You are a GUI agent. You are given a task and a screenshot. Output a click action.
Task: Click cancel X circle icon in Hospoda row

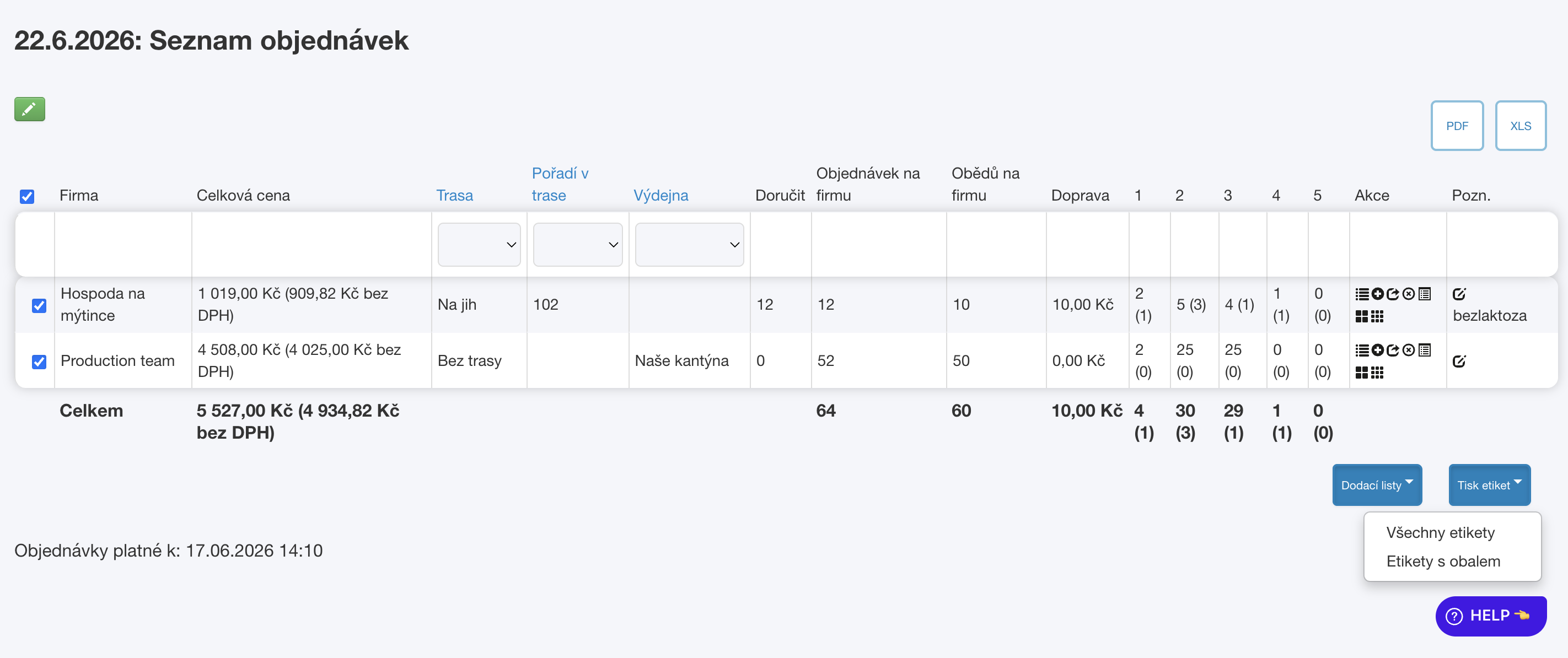coord(1409,294)
